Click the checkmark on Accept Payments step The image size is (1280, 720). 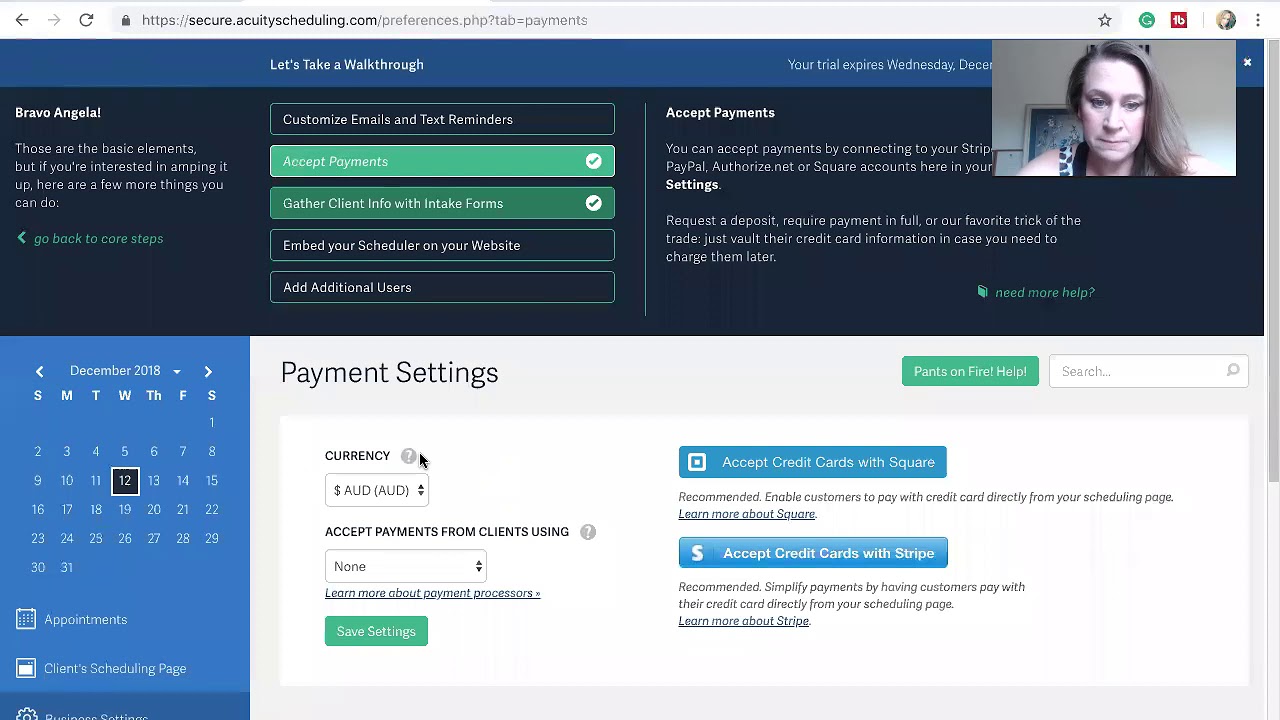(x=594, y=161)
